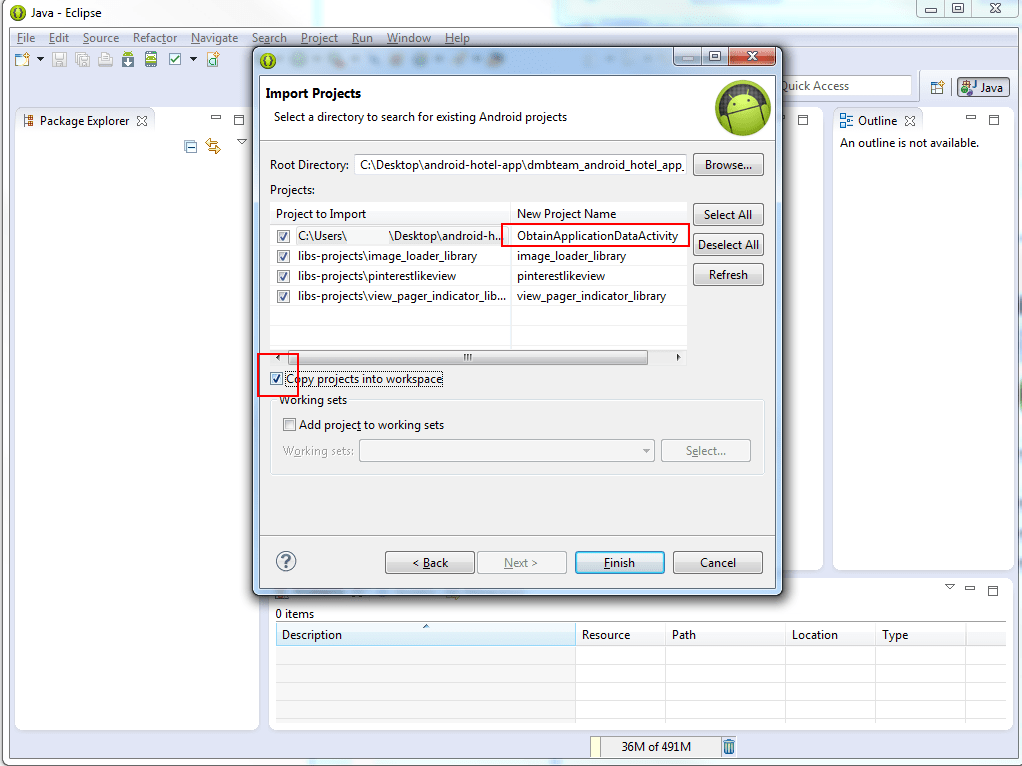Click the scrollbar left arrow in projects list
The image size is (1022, 766).
[x=278, y=357]
